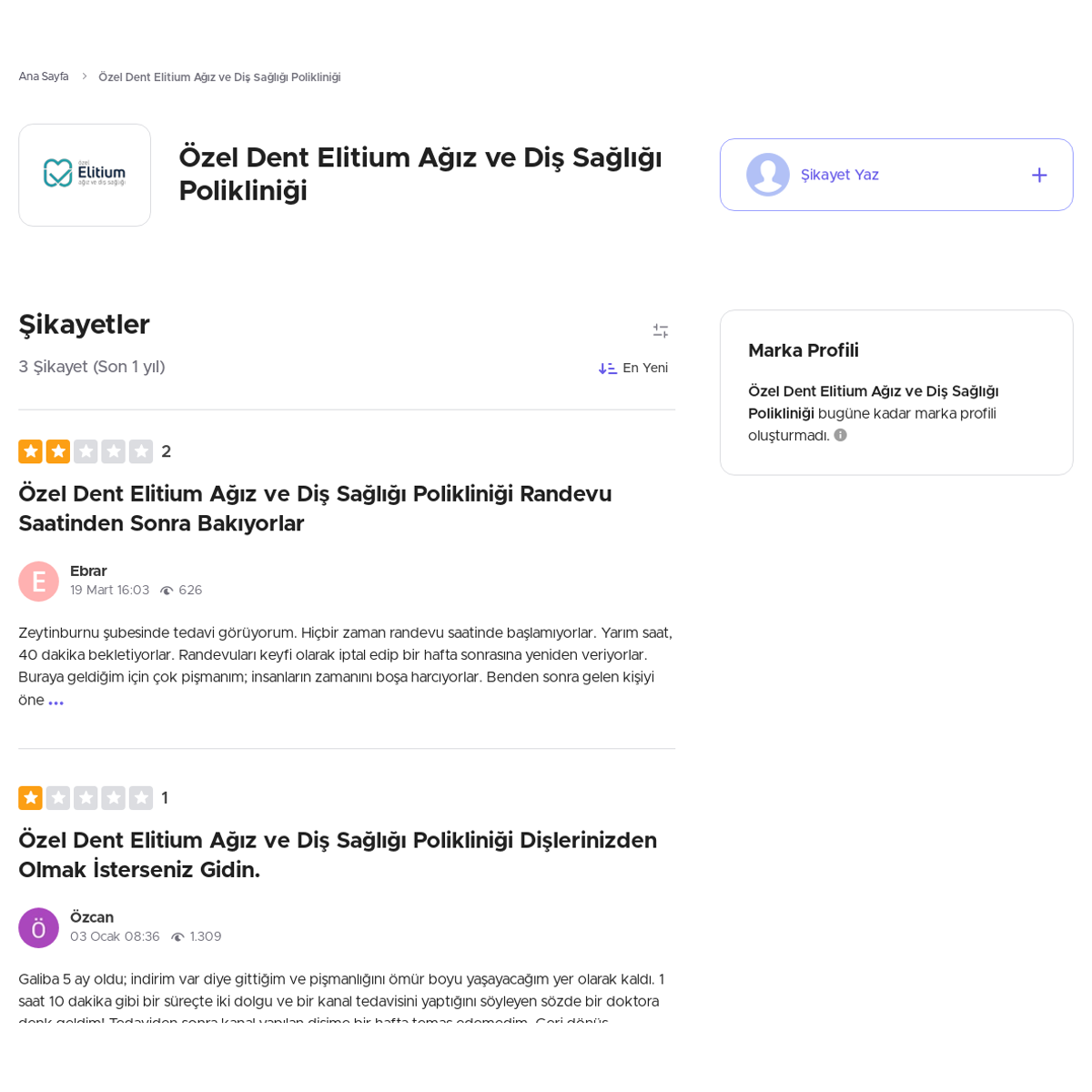Click the view count eye icon for Özcan

(x=177, y=937)
